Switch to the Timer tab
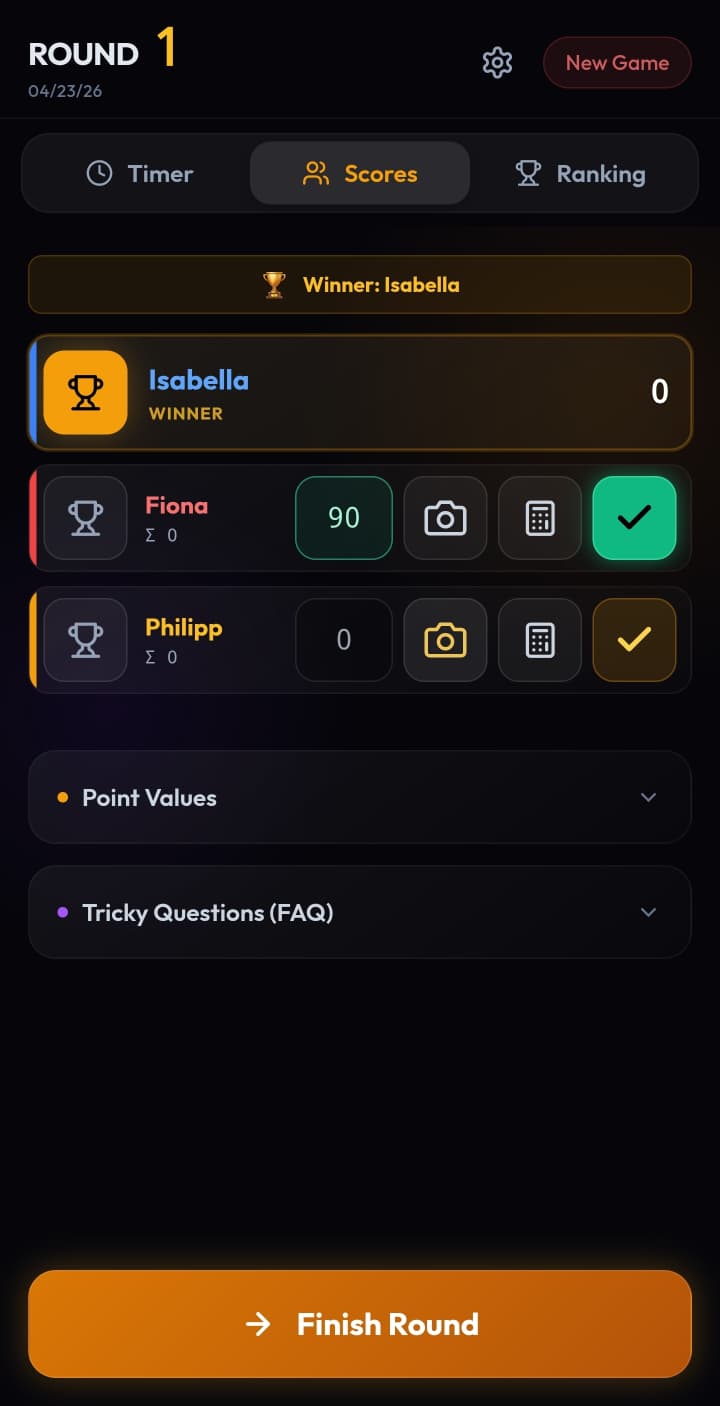 point(140,174)
